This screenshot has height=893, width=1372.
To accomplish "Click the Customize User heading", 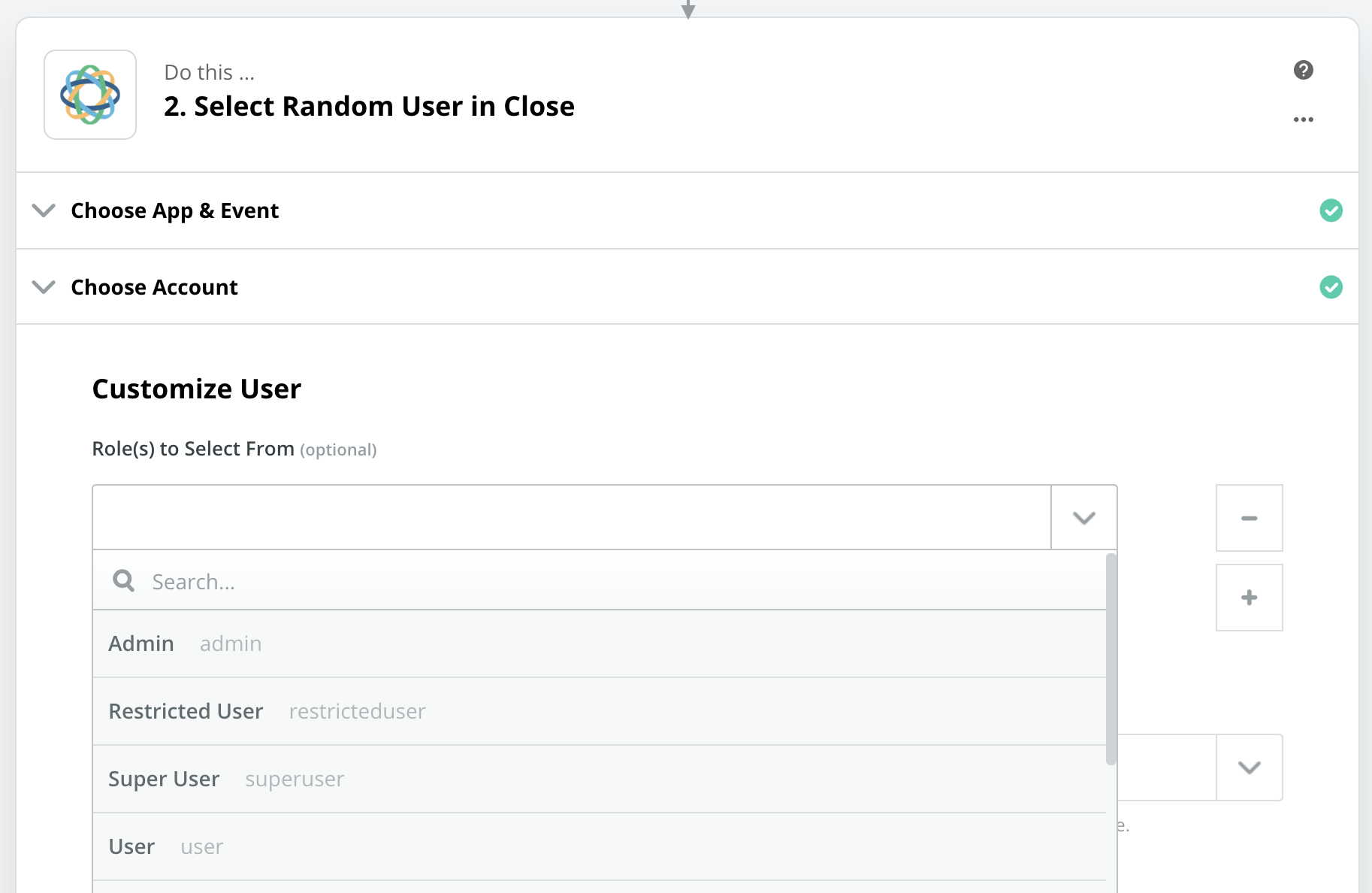I will coord(196,388).
